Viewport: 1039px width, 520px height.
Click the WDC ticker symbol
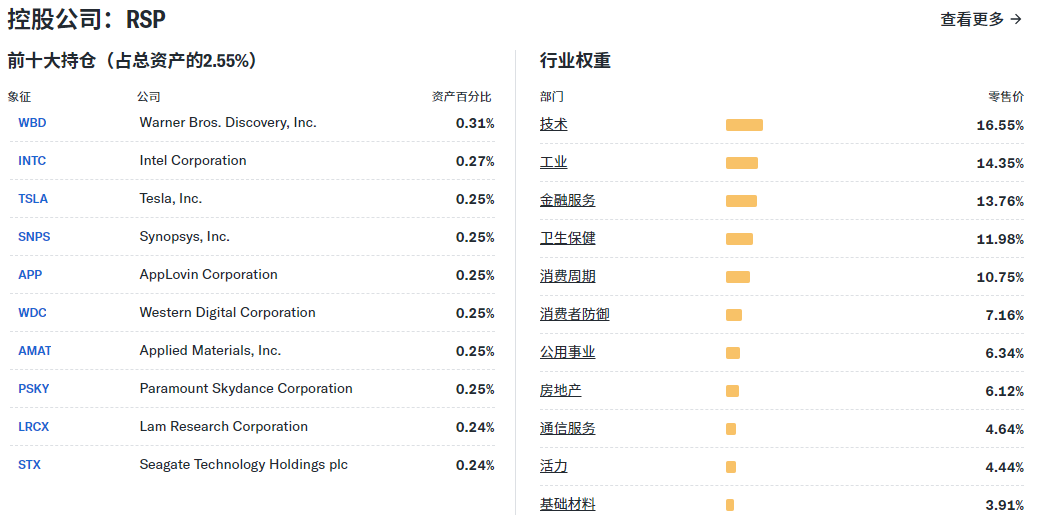[x=32, y=313]
